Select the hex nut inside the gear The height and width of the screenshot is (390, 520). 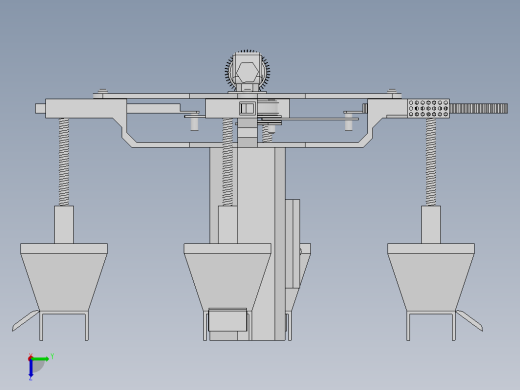click(247, 71)
